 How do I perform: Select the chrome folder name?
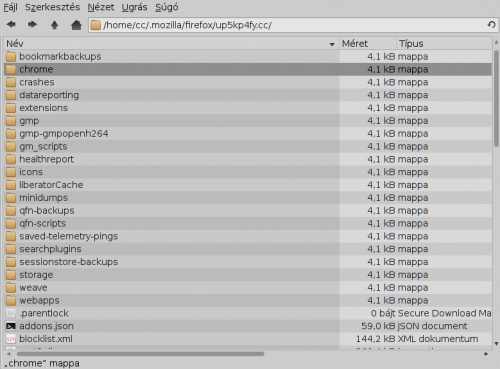[x=36, y=69]
